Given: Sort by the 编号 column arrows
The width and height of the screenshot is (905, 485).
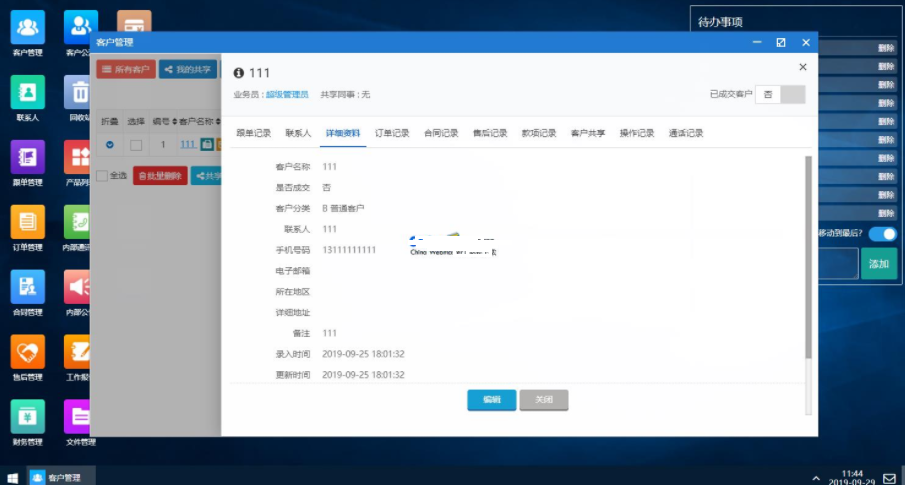Looking at the screenshot, I should (173, 122).
